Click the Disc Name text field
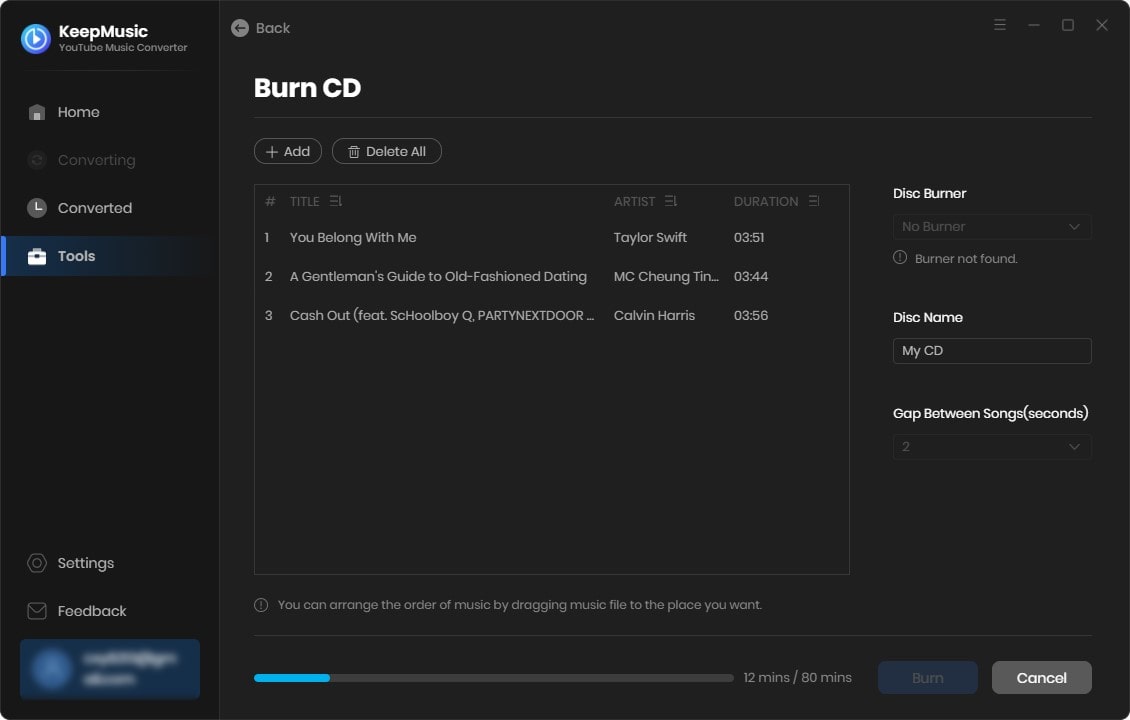Image resolution: width=1130 pixels, height=720 pixels. pos(991,351)
